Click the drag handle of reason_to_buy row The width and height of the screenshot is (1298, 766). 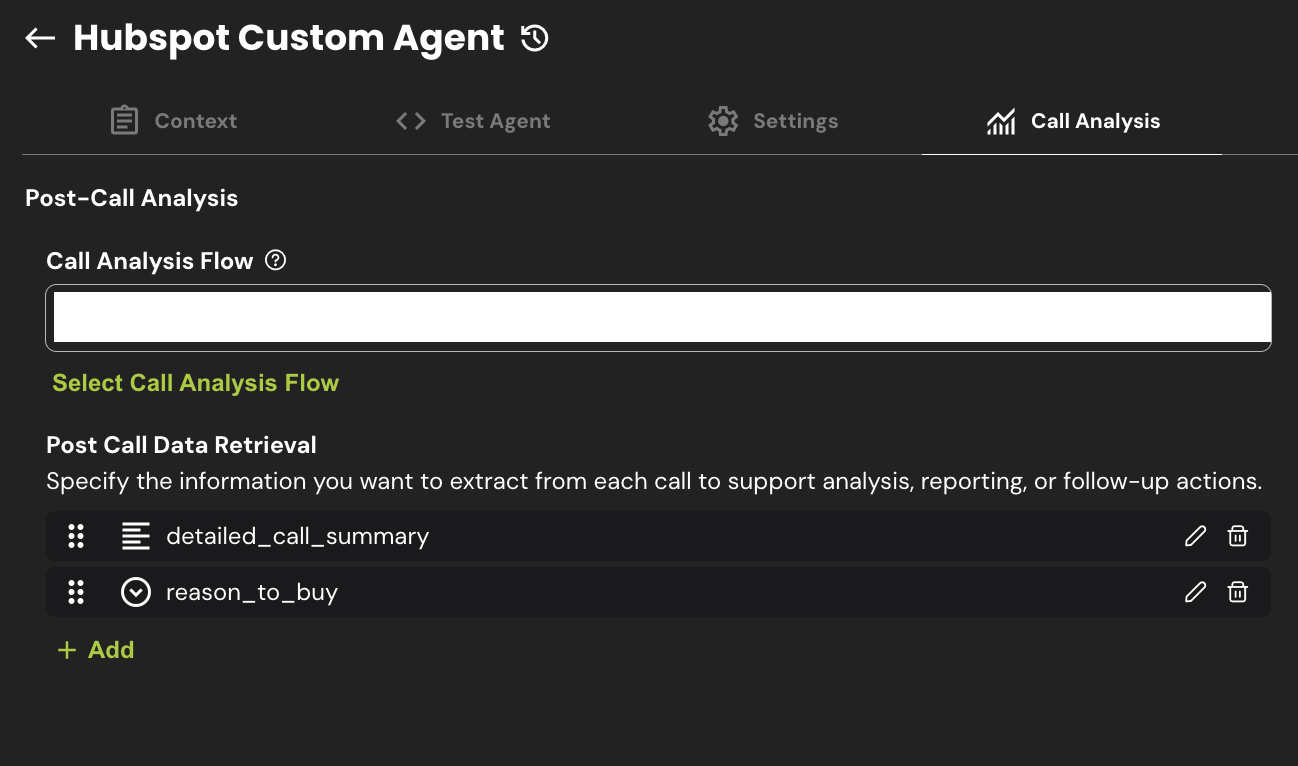click(x=76, y=592)
